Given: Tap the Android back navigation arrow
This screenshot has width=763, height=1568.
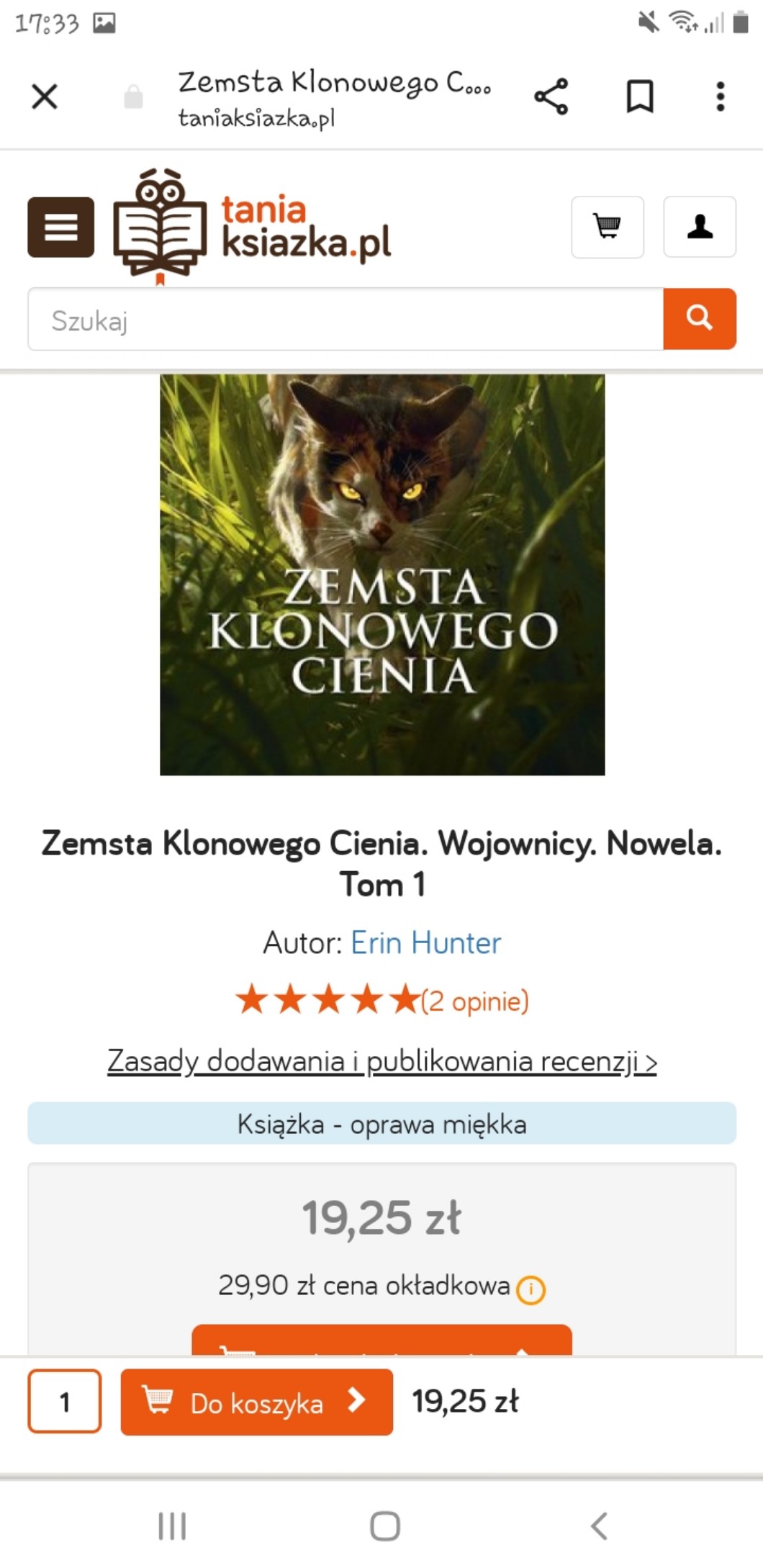Looking at the screenshot, I should [599, 1526].
